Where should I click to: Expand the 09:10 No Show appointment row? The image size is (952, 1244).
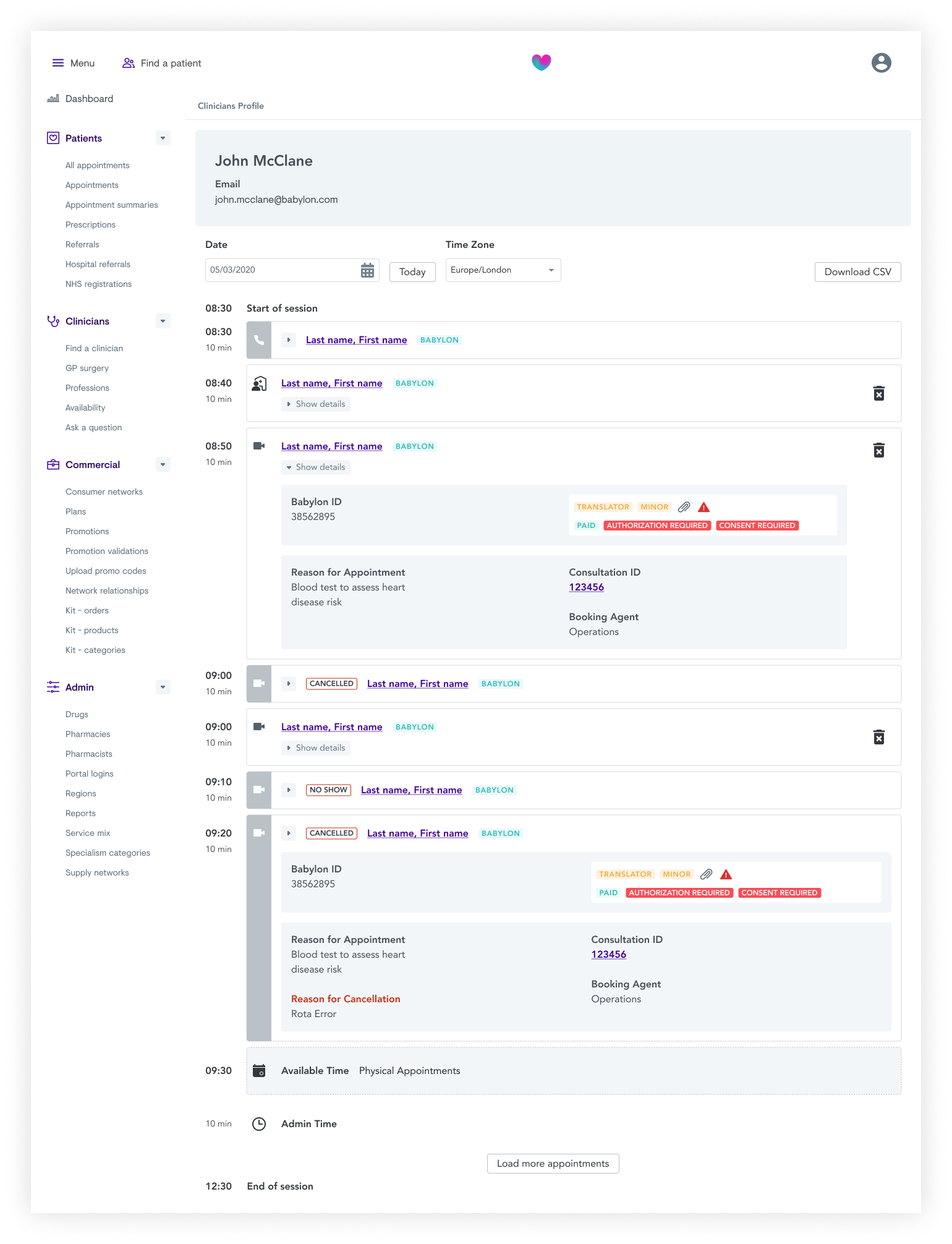(x=289, y=790)
